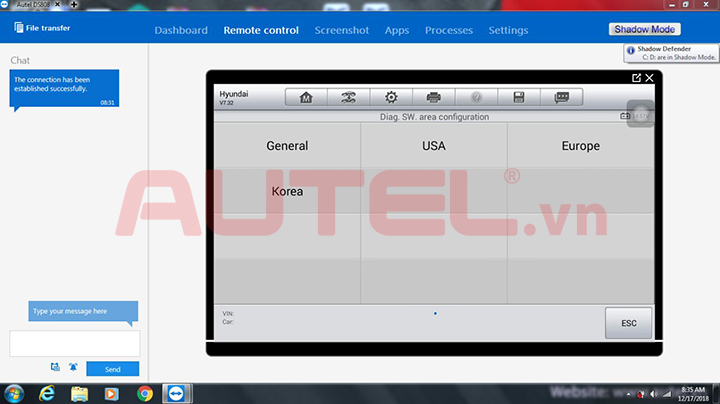Open a new tab with the plus icon

coord(73,5)
